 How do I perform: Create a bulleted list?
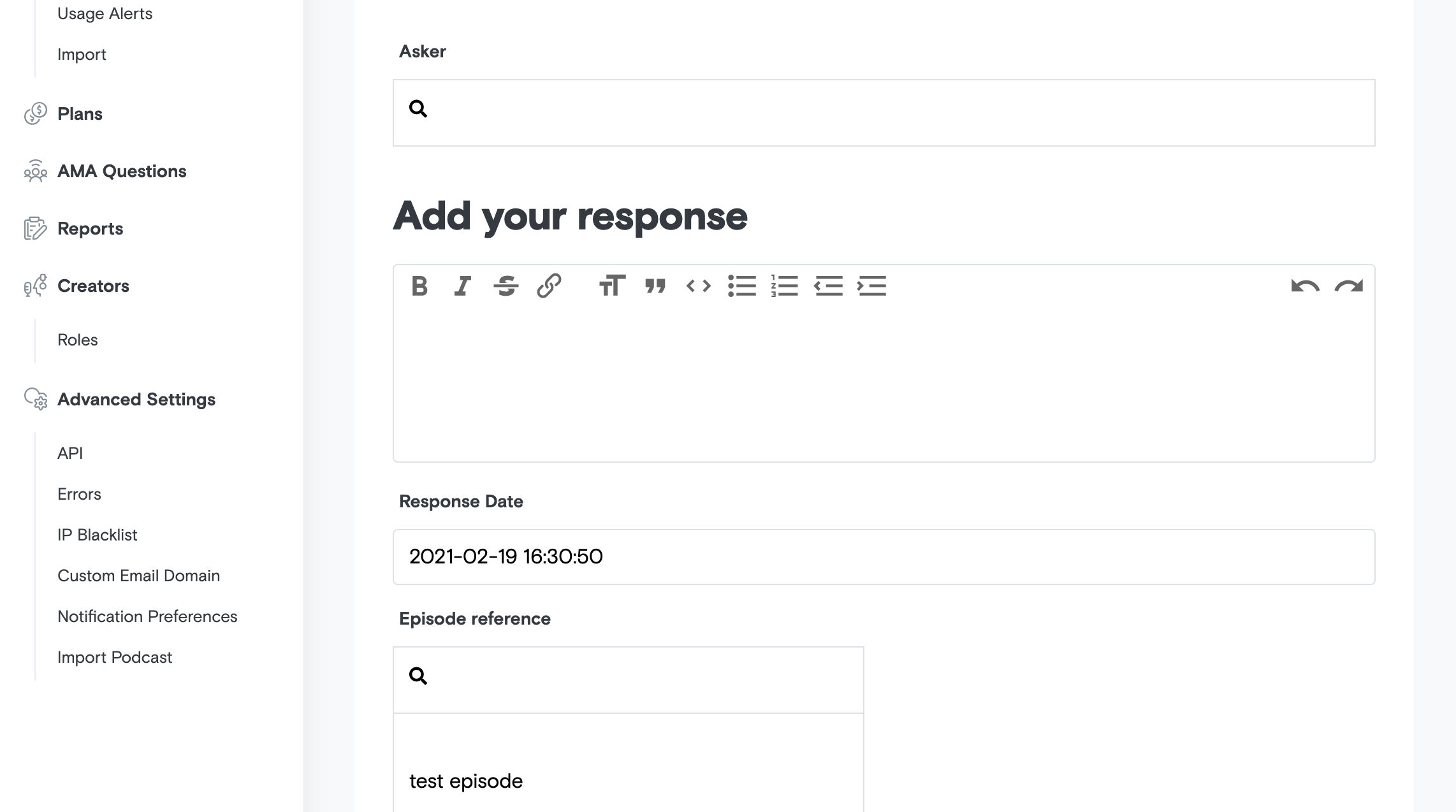click(x=743, y=286)
